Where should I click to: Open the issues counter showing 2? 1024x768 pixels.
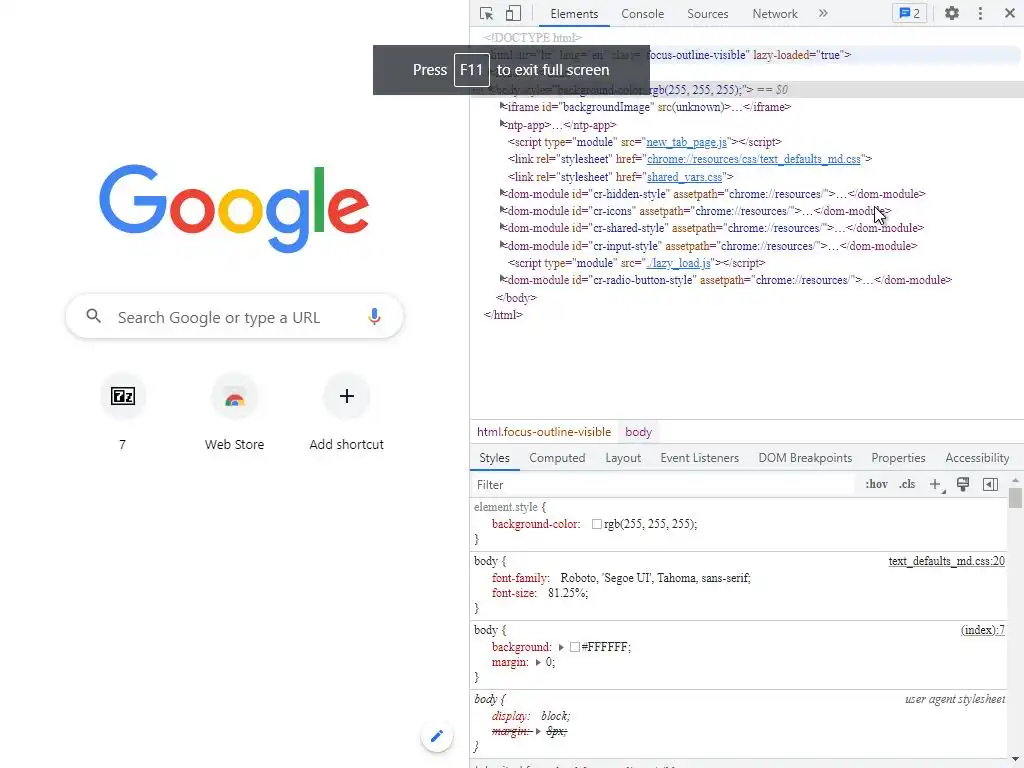(x=909, y=13)
